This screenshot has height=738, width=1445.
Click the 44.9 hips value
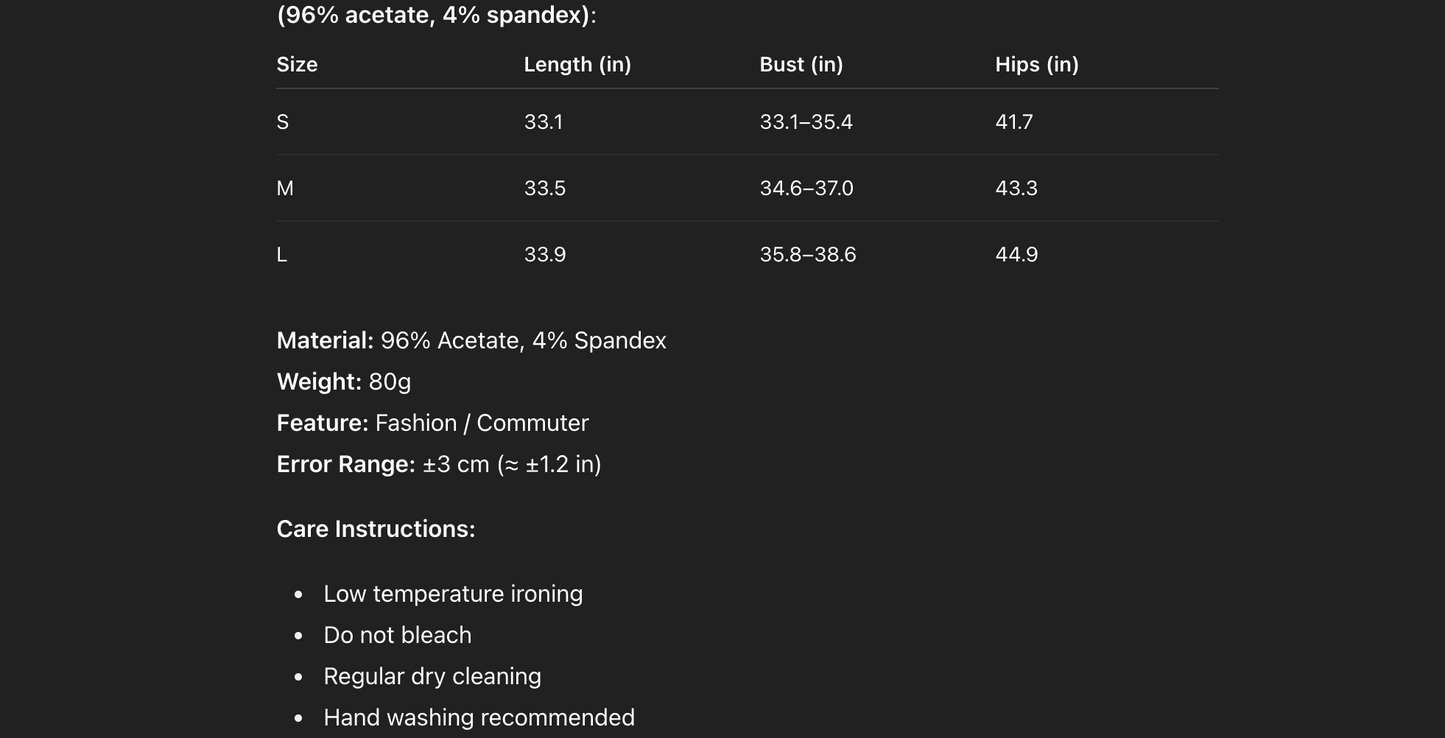point(1016,255)
